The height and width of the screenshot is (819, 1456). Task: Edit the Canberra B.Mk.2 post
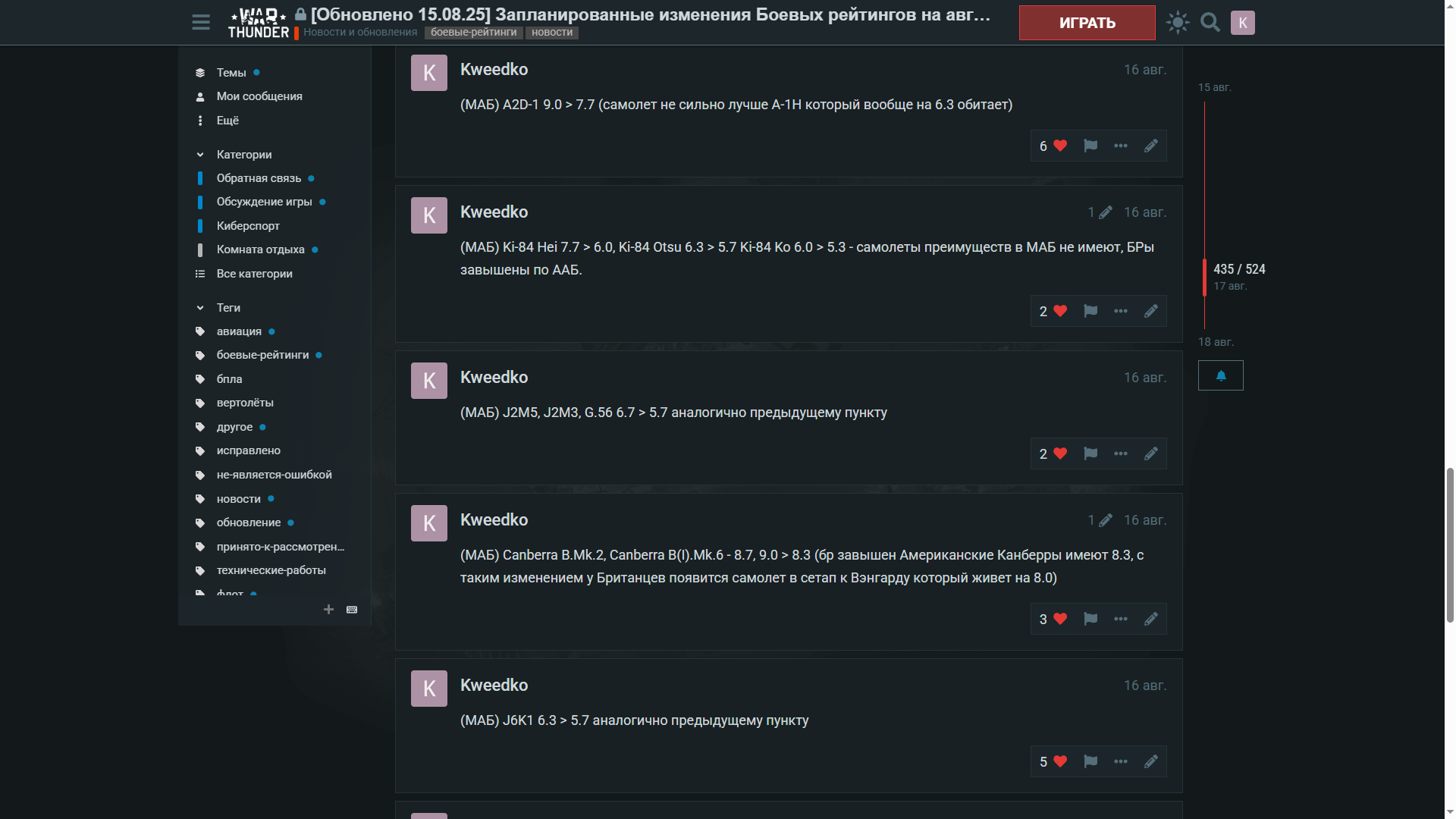pos(1151,619)
